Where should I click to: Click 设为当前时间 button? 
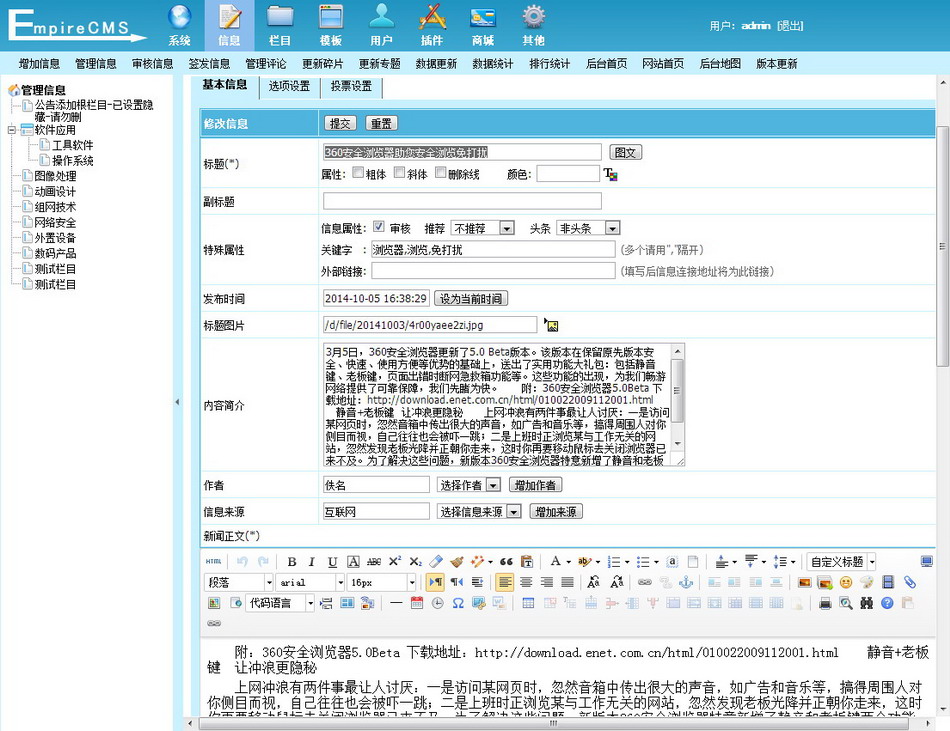pos(471,298)
